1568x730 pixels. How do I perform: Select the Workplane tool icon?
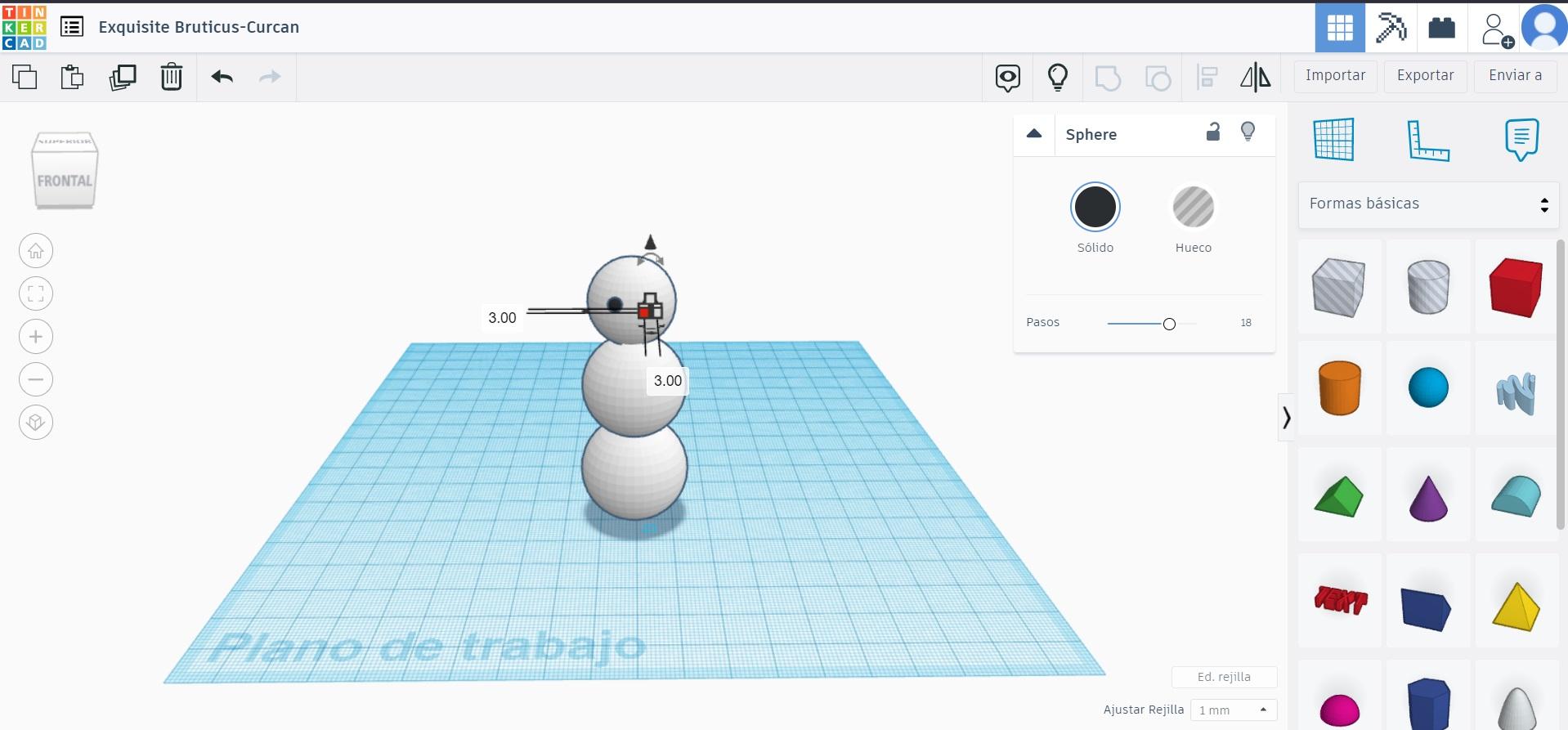tap(1334, 140)
